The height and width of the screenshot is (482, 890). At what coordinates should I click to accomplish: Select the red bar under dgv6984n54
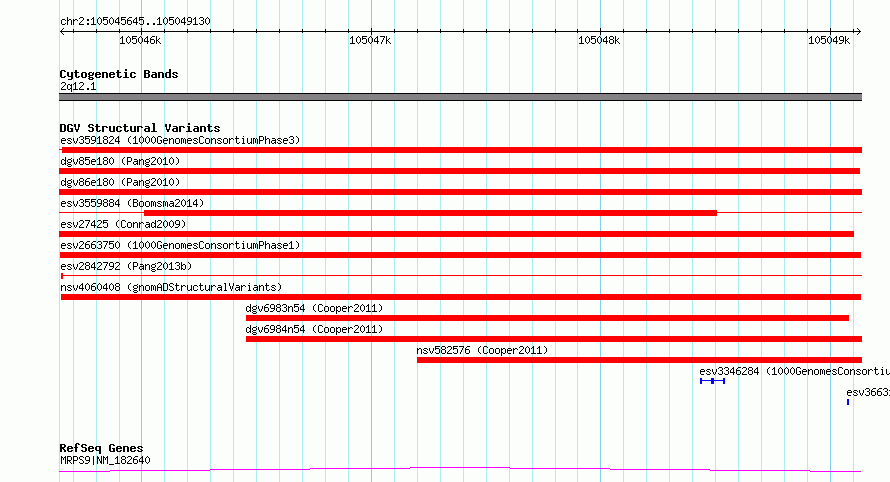coord(554,339)
